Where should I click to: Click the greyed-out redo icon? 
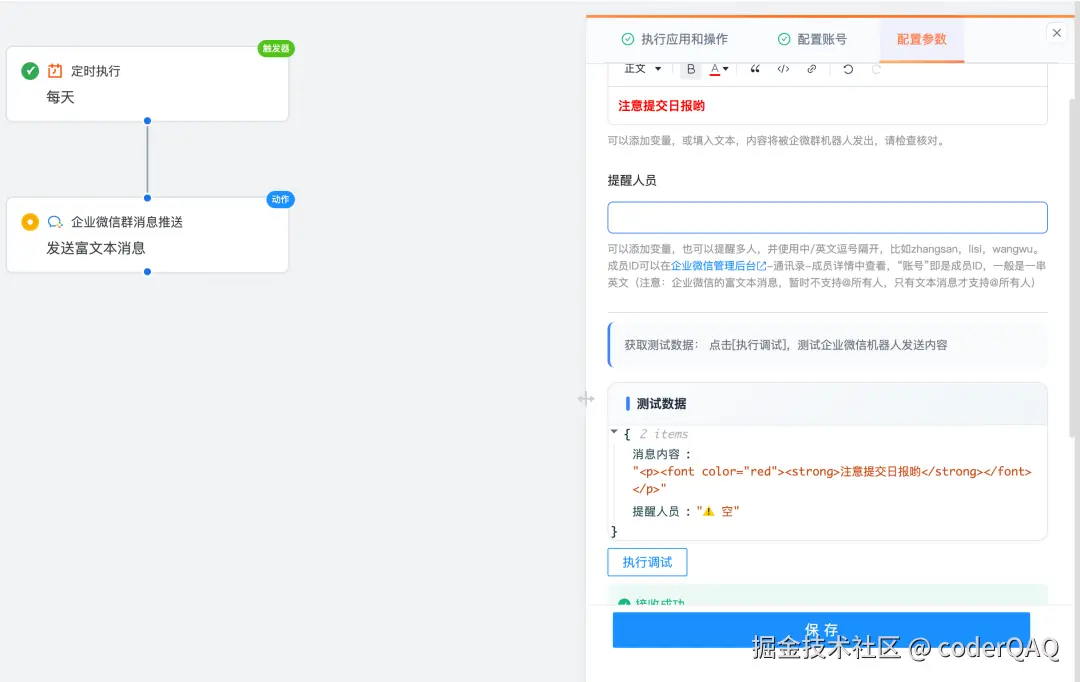[x=876, y=69]
